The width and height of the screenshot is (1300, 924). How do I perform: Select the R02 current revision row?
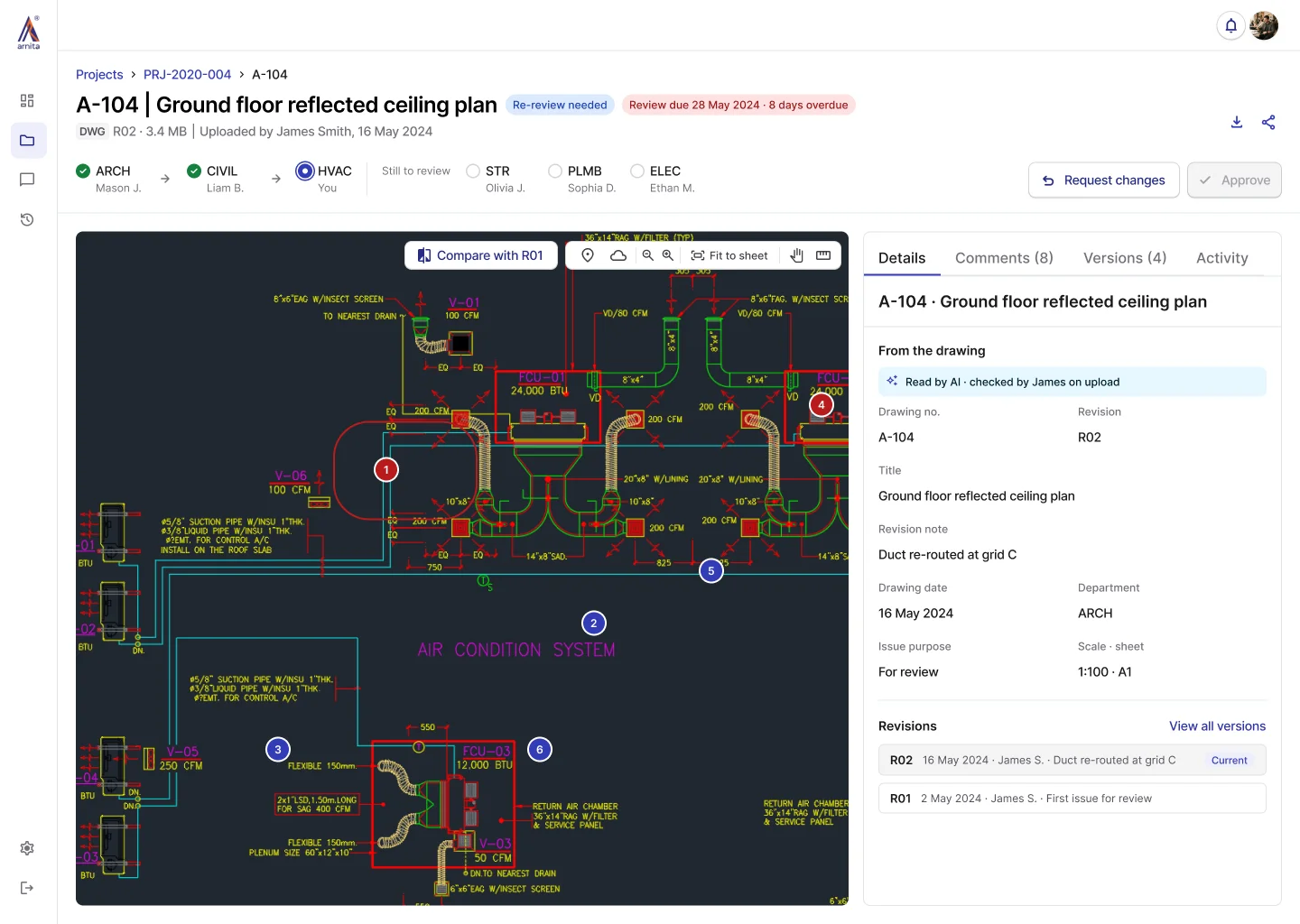1072,761
